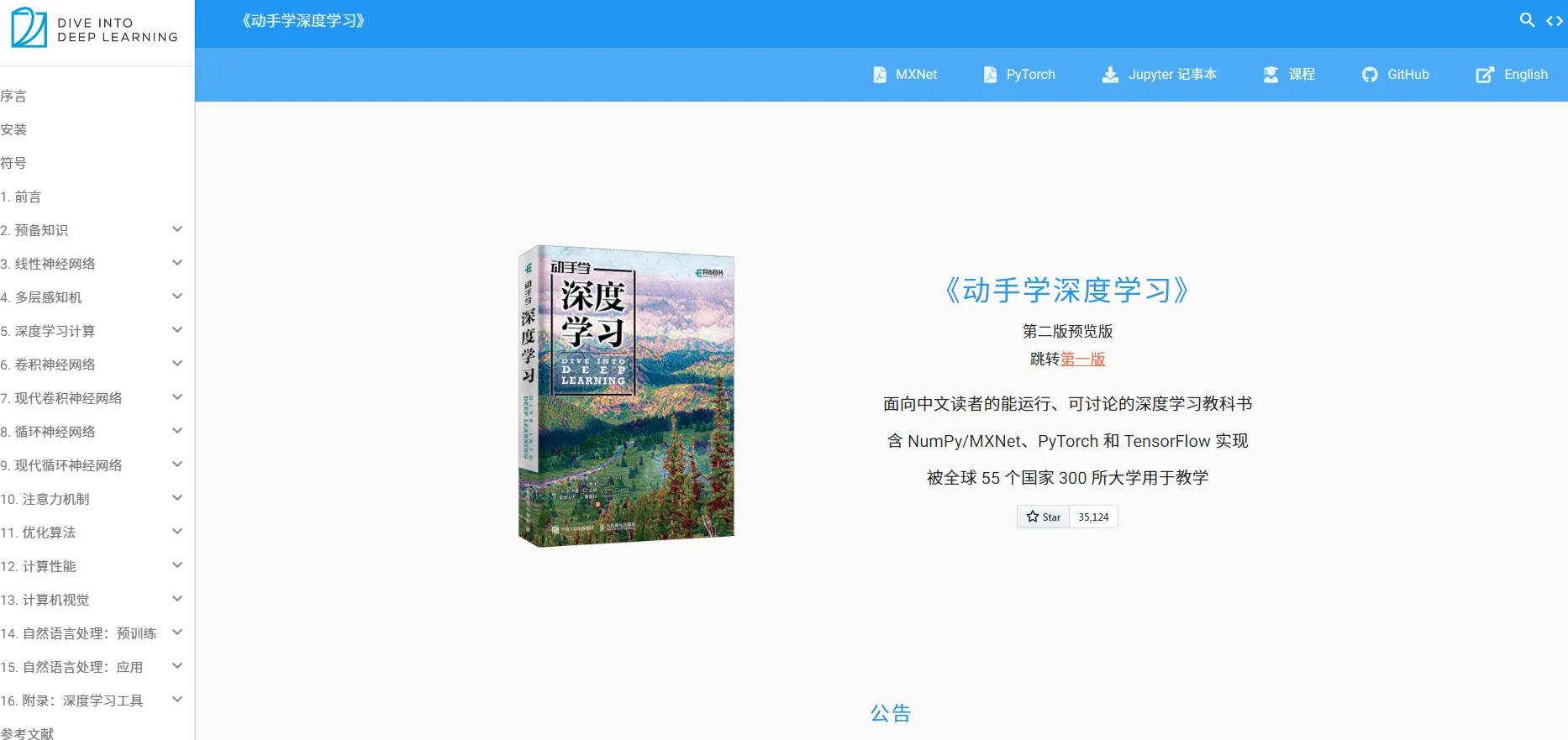Jump to 第一版 via the orange link
1568x740 pixels.
click(x=1082, y=360)
